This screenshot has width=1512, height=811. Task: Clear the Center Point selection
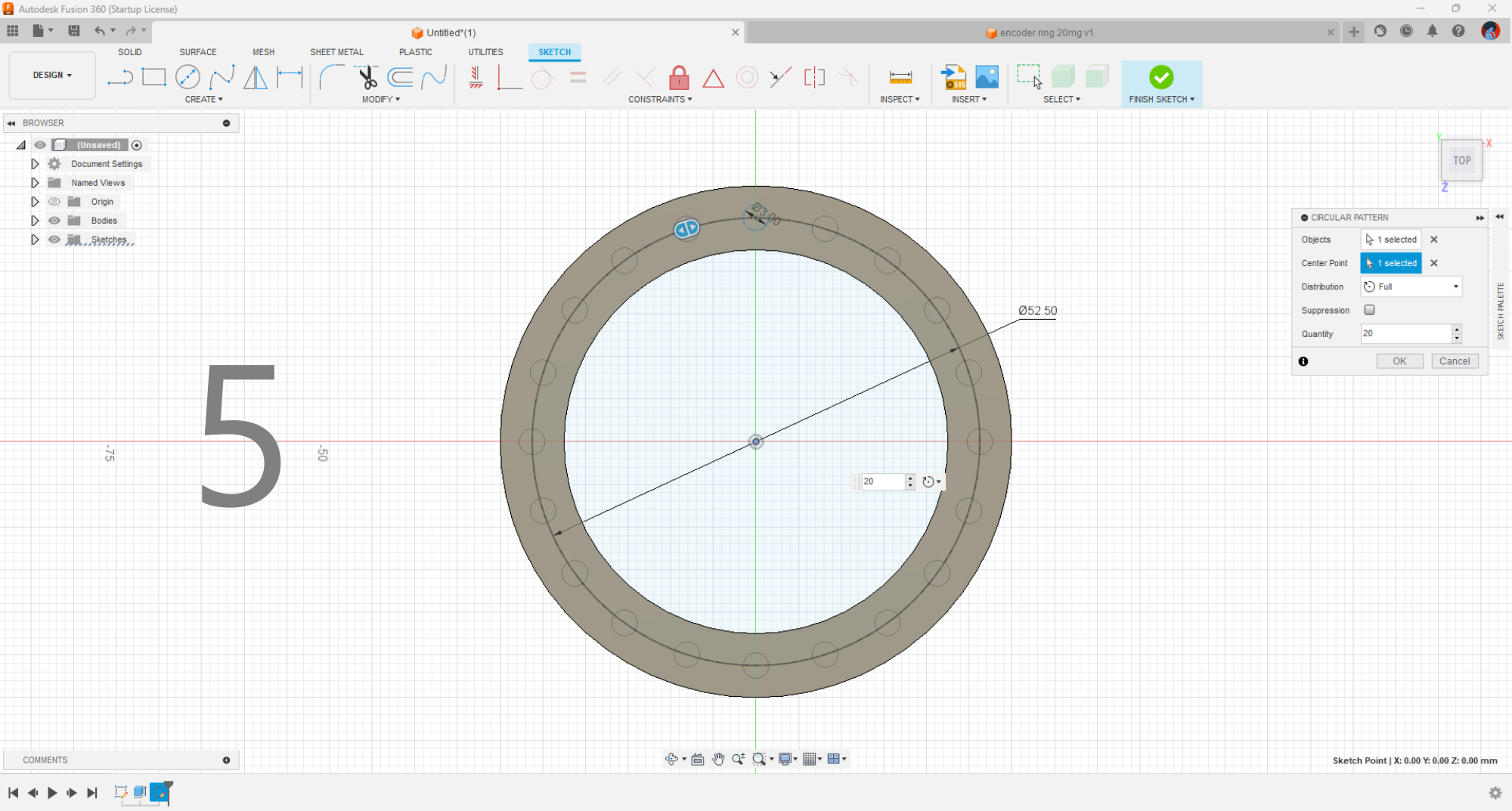(1433, 263)
